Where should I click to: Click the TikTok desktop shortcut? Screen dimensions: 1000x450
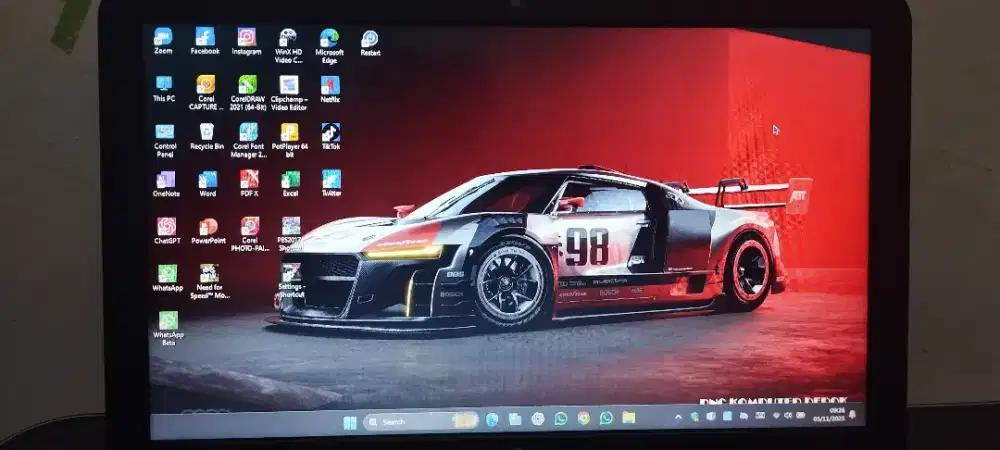pyautogui.click(x=331, y=133)
